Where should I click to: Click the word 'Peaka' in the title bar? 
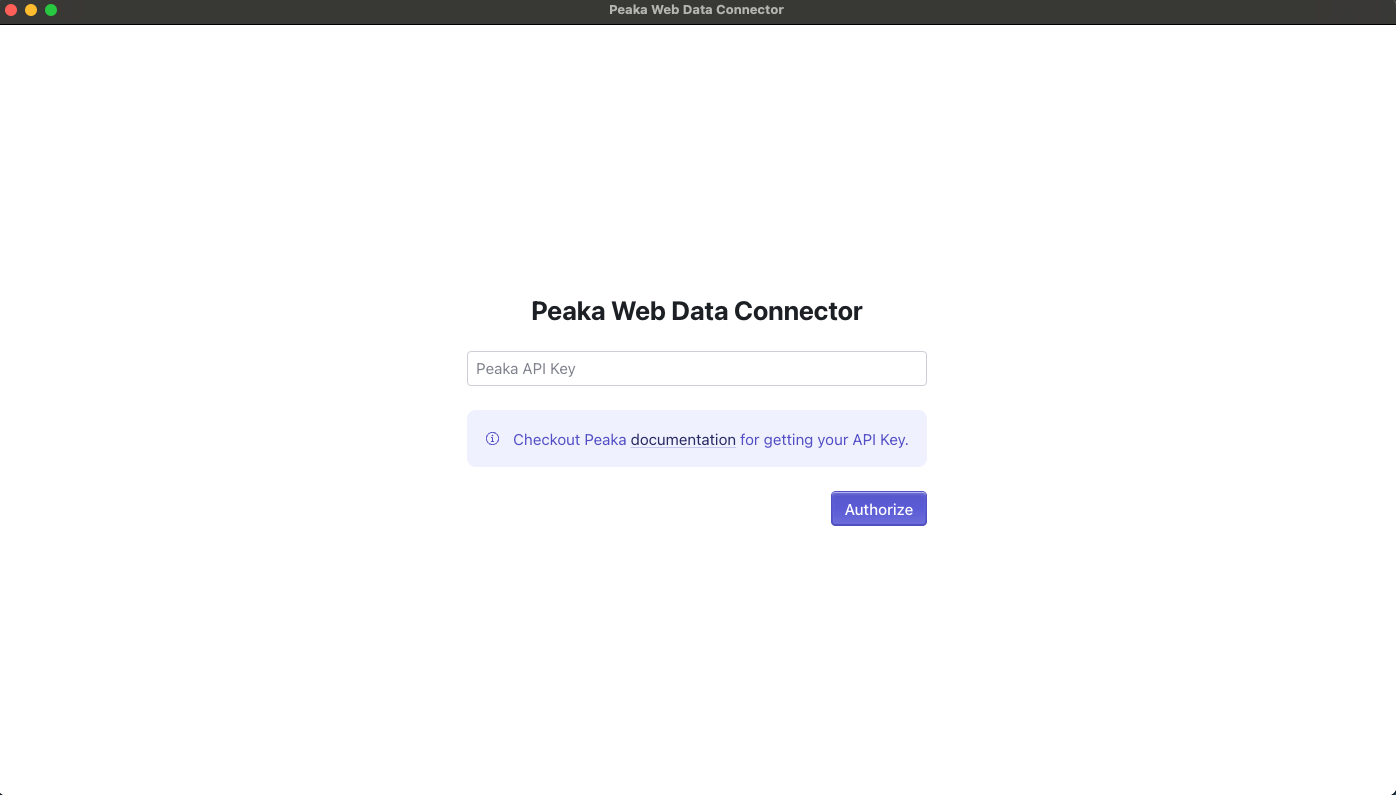(626, 10)
